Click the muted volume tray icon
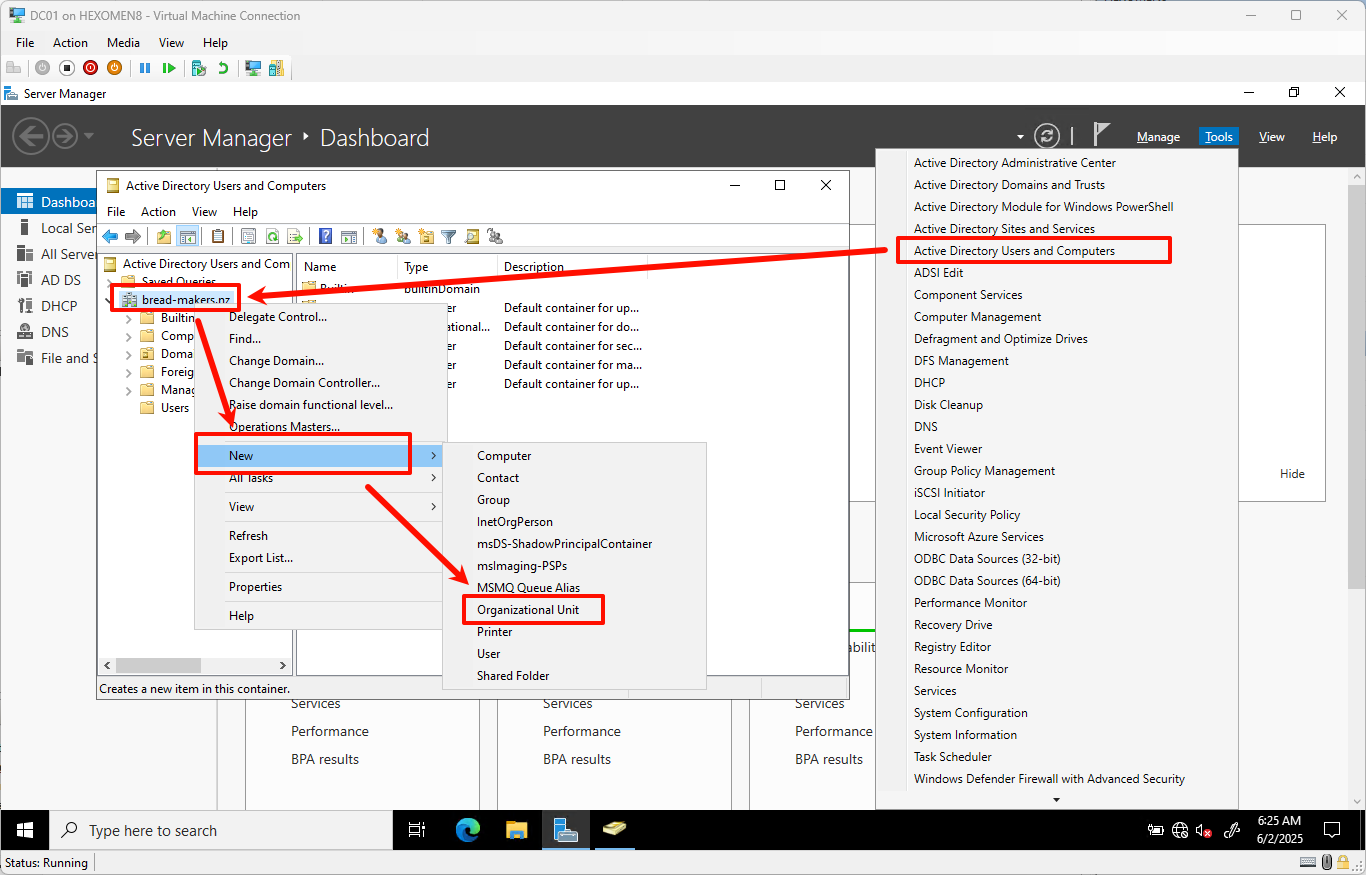 pos(1204,830)
